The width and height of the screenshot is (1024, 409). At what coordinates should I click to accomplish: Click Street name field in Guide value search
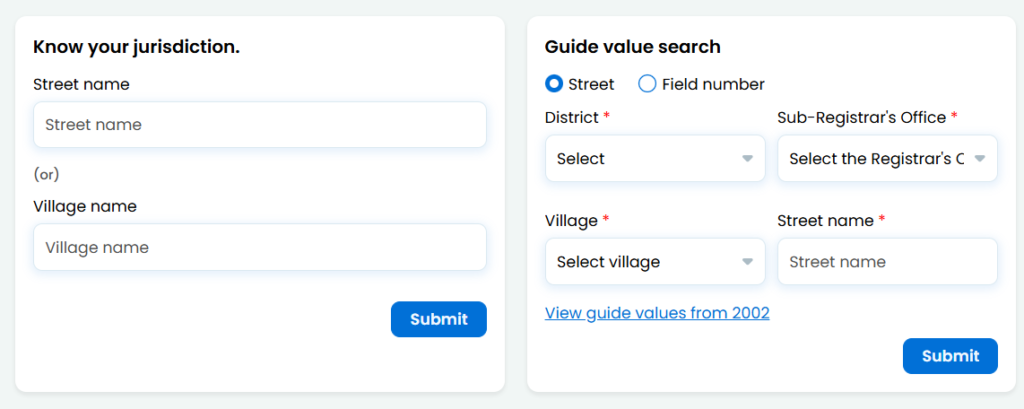tap(887, 262)
